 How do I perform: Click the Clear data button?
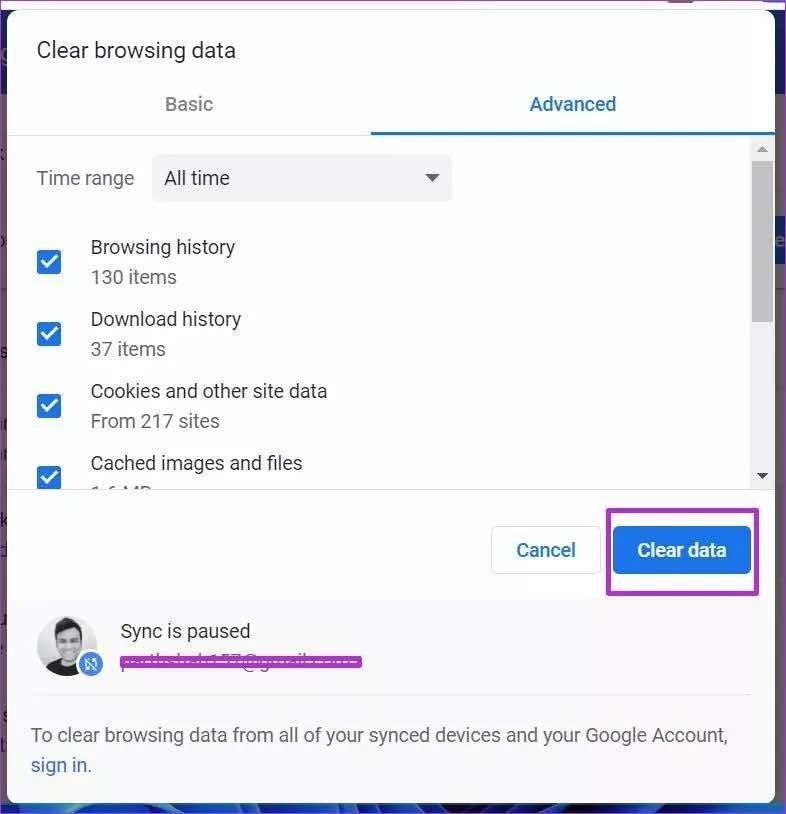tap(682, 550)
